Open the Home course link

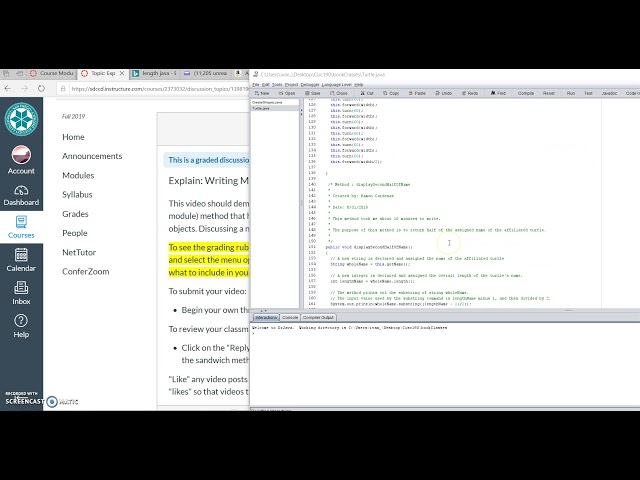(x=73, y=137)
